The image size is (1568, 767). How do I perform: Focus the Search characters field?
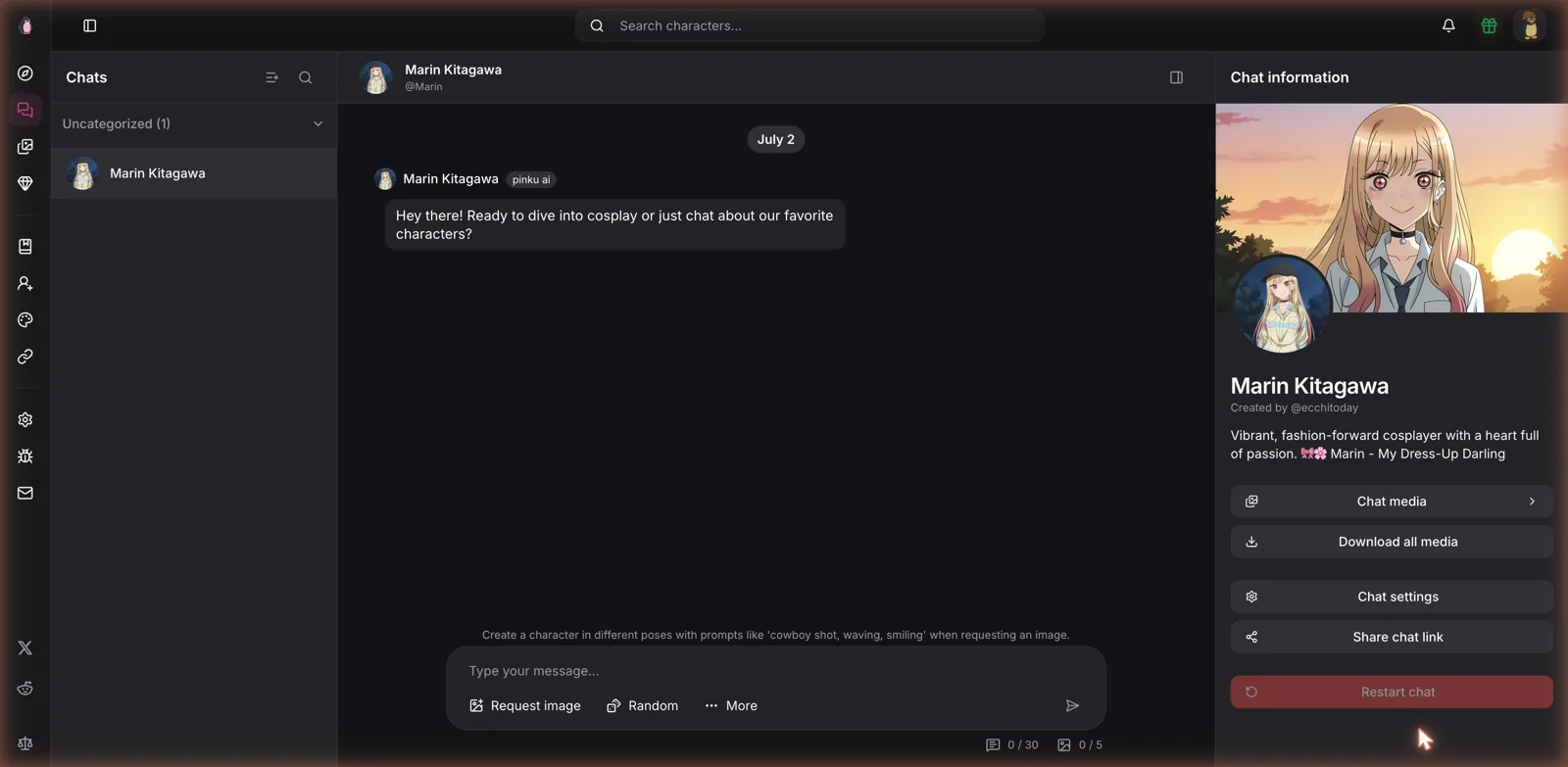point(809,25)
